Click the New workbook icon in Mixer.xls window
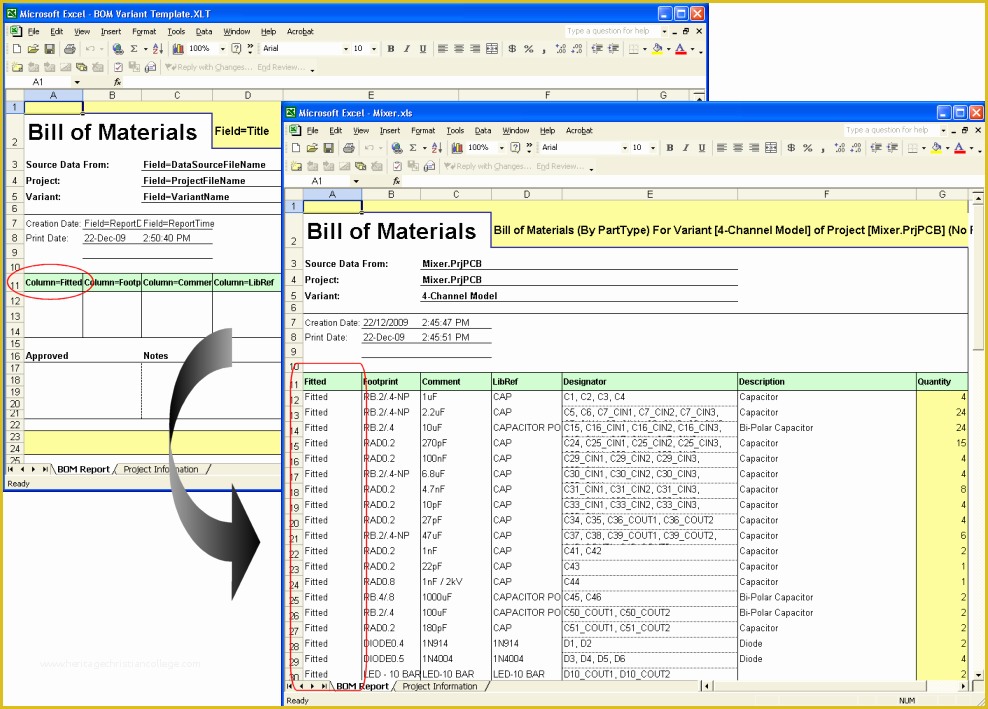Image resolution: width=988 pixels, height=709 pixels. pos(296,147)
